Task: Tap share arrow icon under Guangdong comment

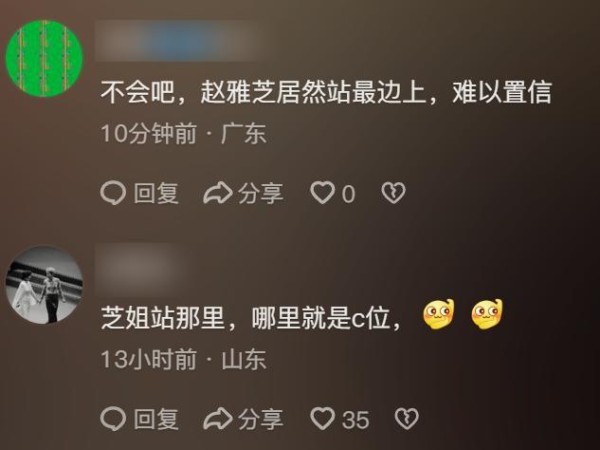Action: [217, 193]
